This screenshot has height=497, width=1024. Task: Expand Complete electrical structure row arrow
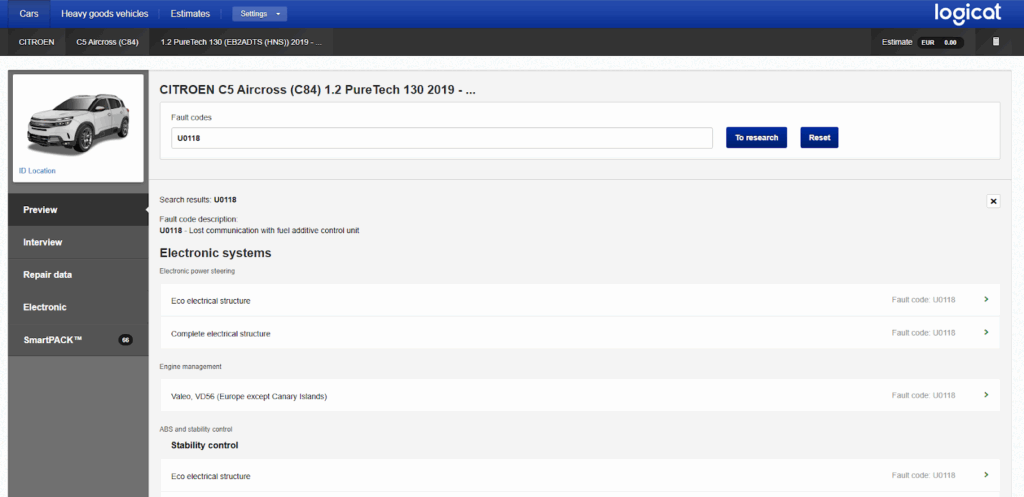tap(986, 332)
